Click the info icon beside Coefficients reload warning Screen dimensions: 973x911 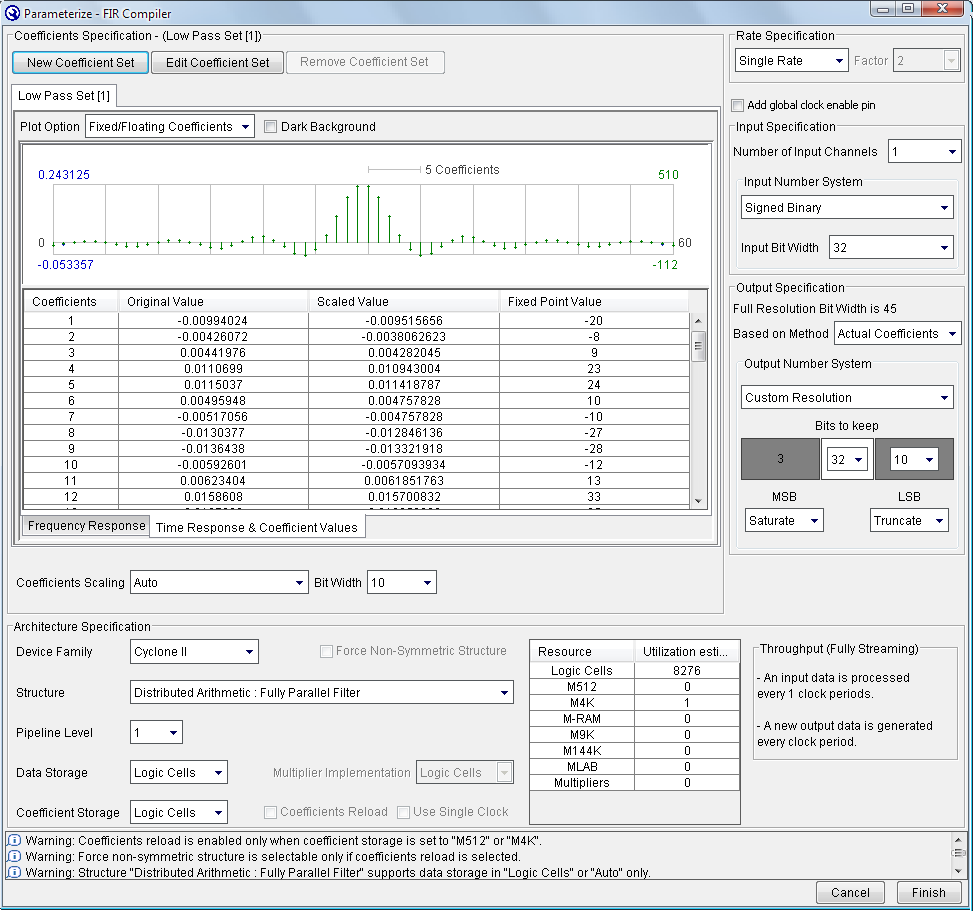point(14,840)
